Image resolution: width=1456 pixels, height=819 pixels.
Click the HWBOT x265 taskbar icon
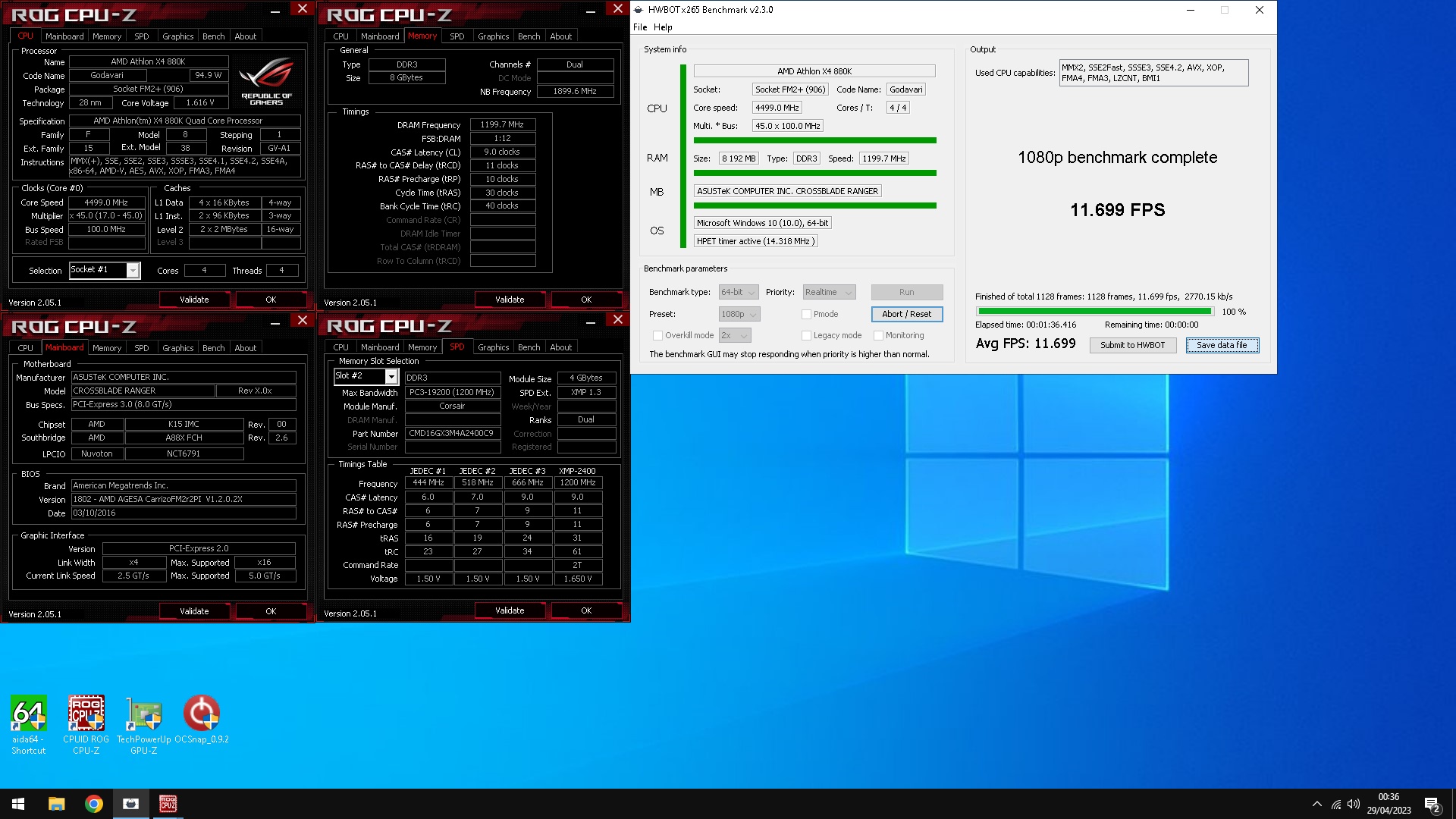pos(130,804)
